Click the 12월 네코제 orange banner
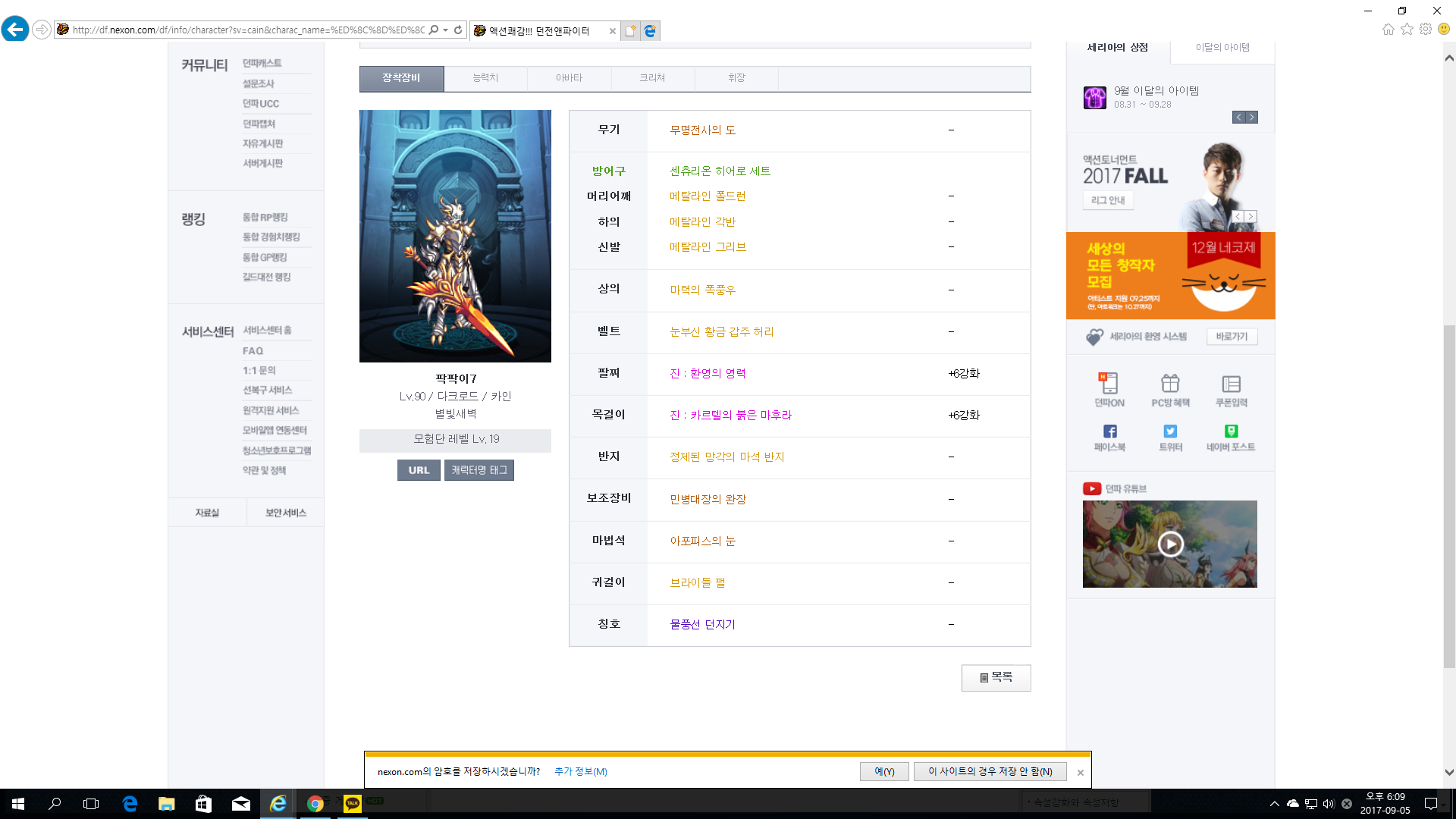This screenshot has height=819, width=1456. 1170,276
